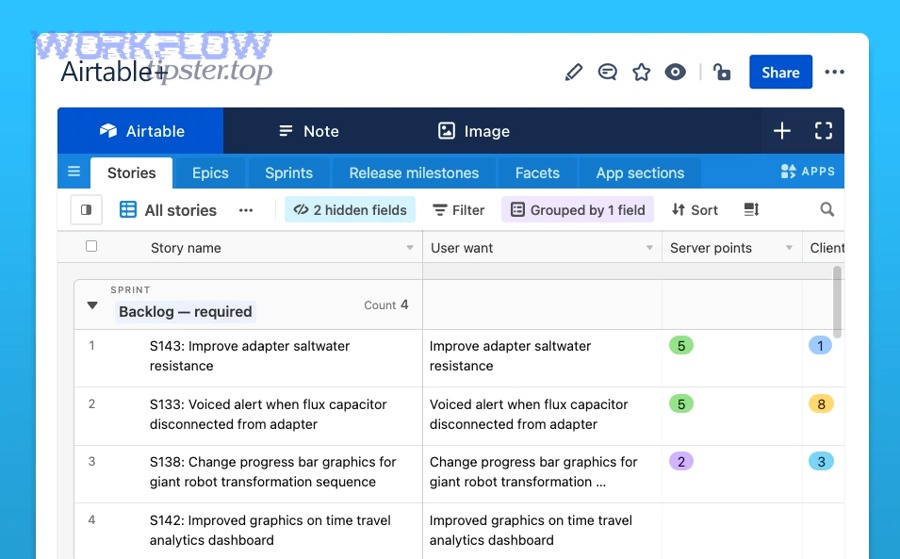Select the Epics table tab
The height and width of the screenshot is (559, 900).
coord(210,173)
